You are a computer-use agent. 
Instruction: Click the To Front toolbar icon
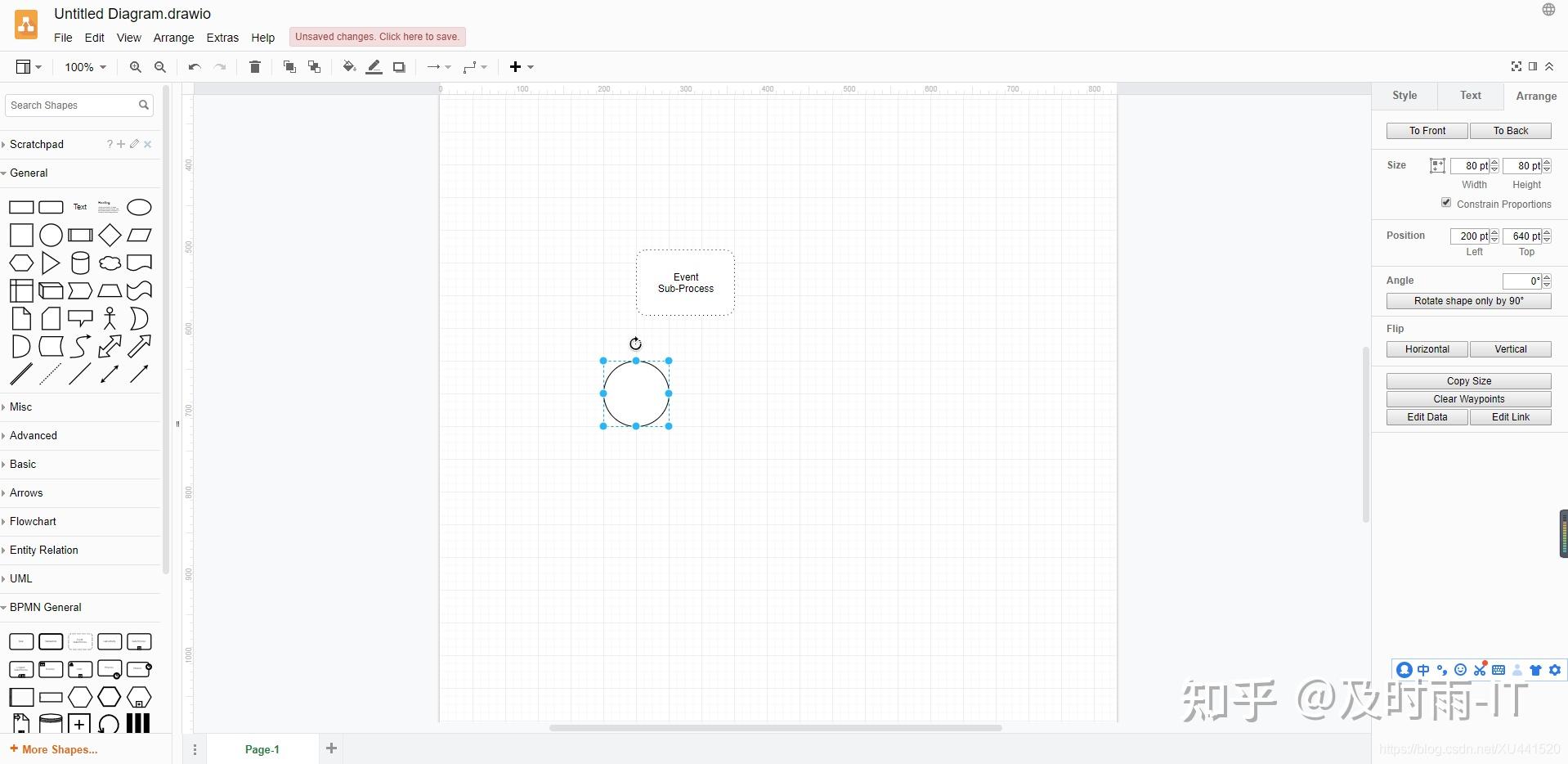pos(289,67)
